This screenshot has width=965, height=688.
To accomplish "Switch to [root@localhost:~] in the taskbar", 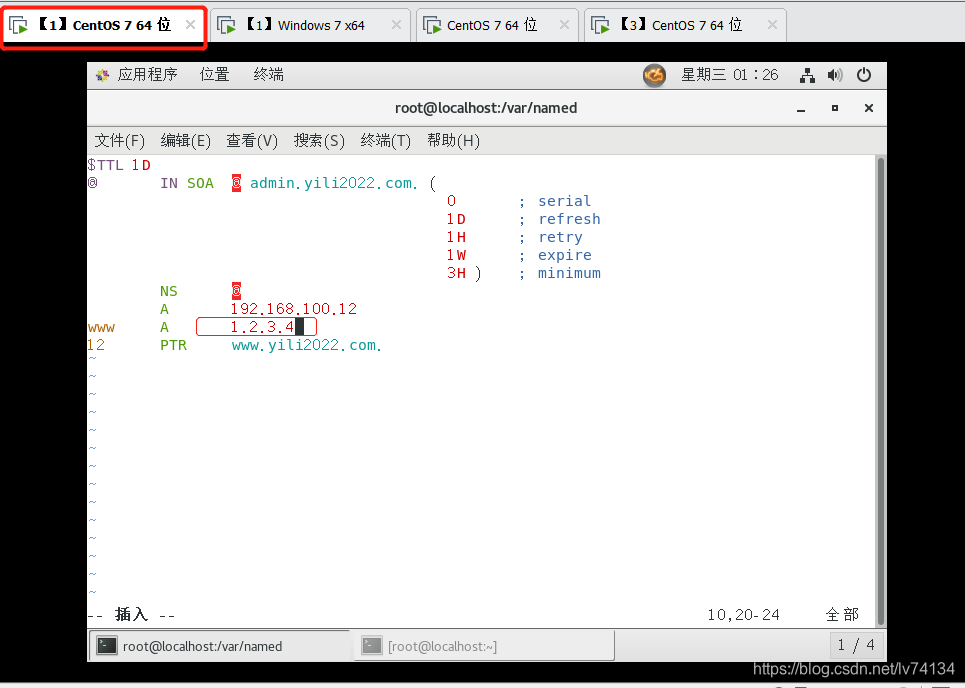I will pos(484,646).
